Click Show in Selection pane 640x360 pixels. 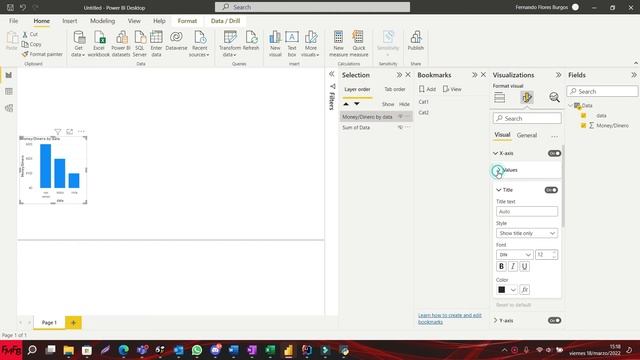click(388, 104)
